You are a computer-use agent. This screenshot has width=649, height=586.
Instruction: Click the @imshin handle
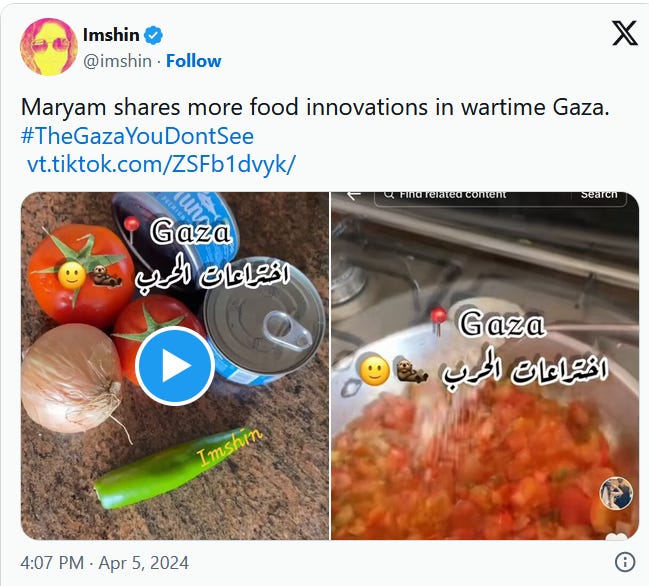[x=117, y=61]
